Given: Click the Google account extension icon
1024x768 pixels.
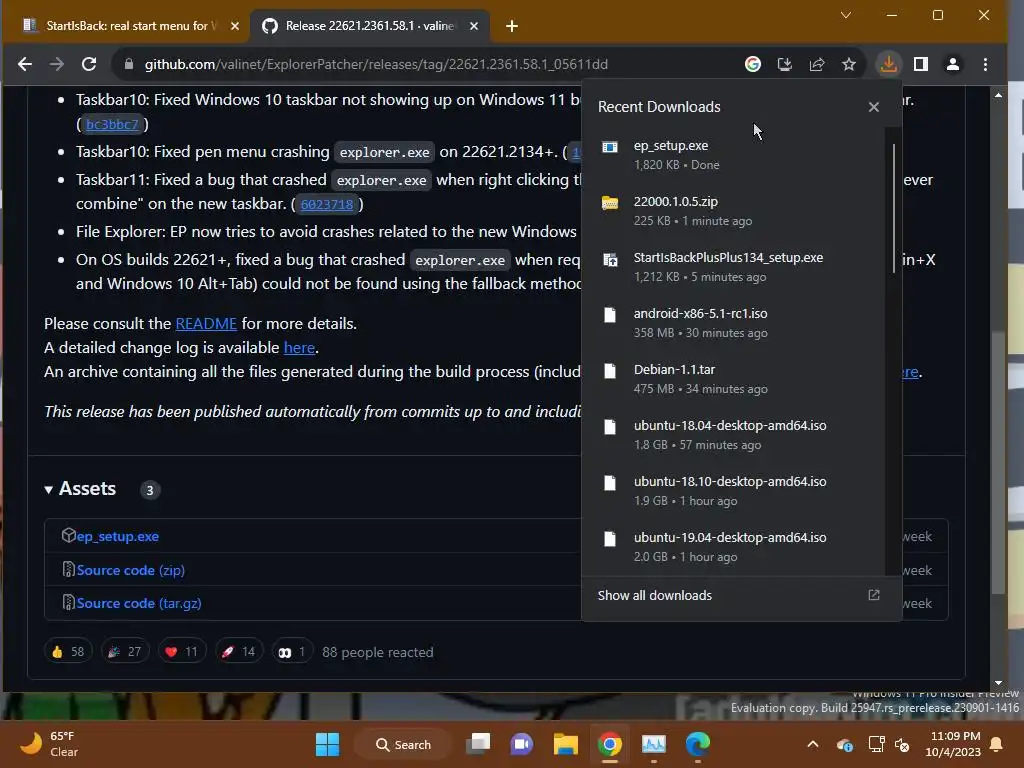Looking at the screenshot, I should 753,64.
